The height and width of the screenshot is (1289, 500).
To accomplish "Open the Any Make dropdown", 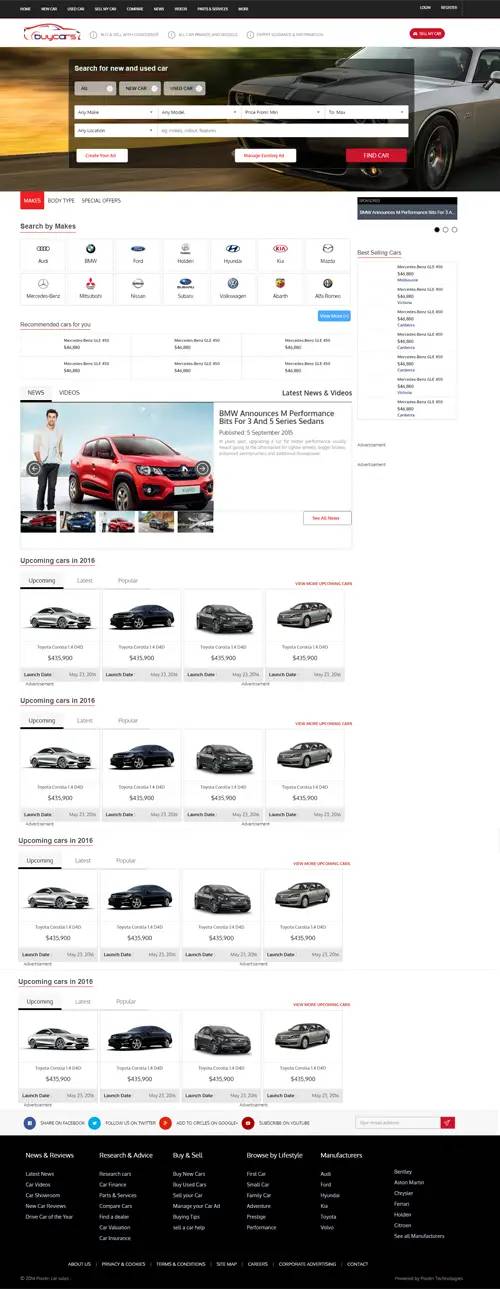I will (x=116, y=112).
